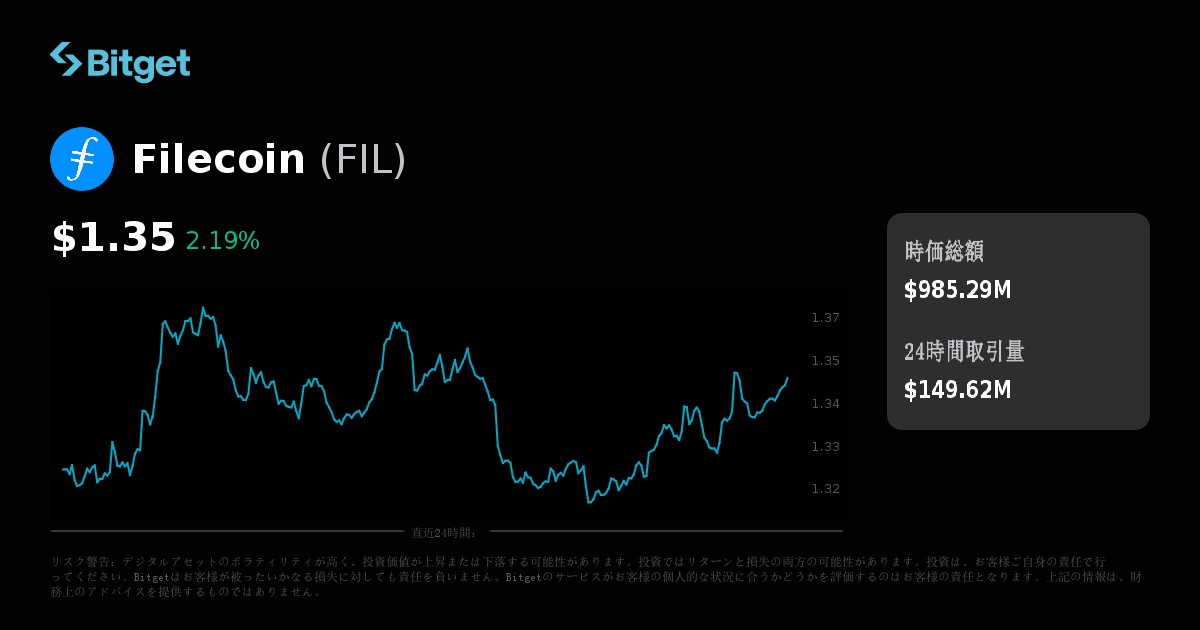Expand the market stats info card
The width and height of the screenshot is (1200, 630).
1017,321
